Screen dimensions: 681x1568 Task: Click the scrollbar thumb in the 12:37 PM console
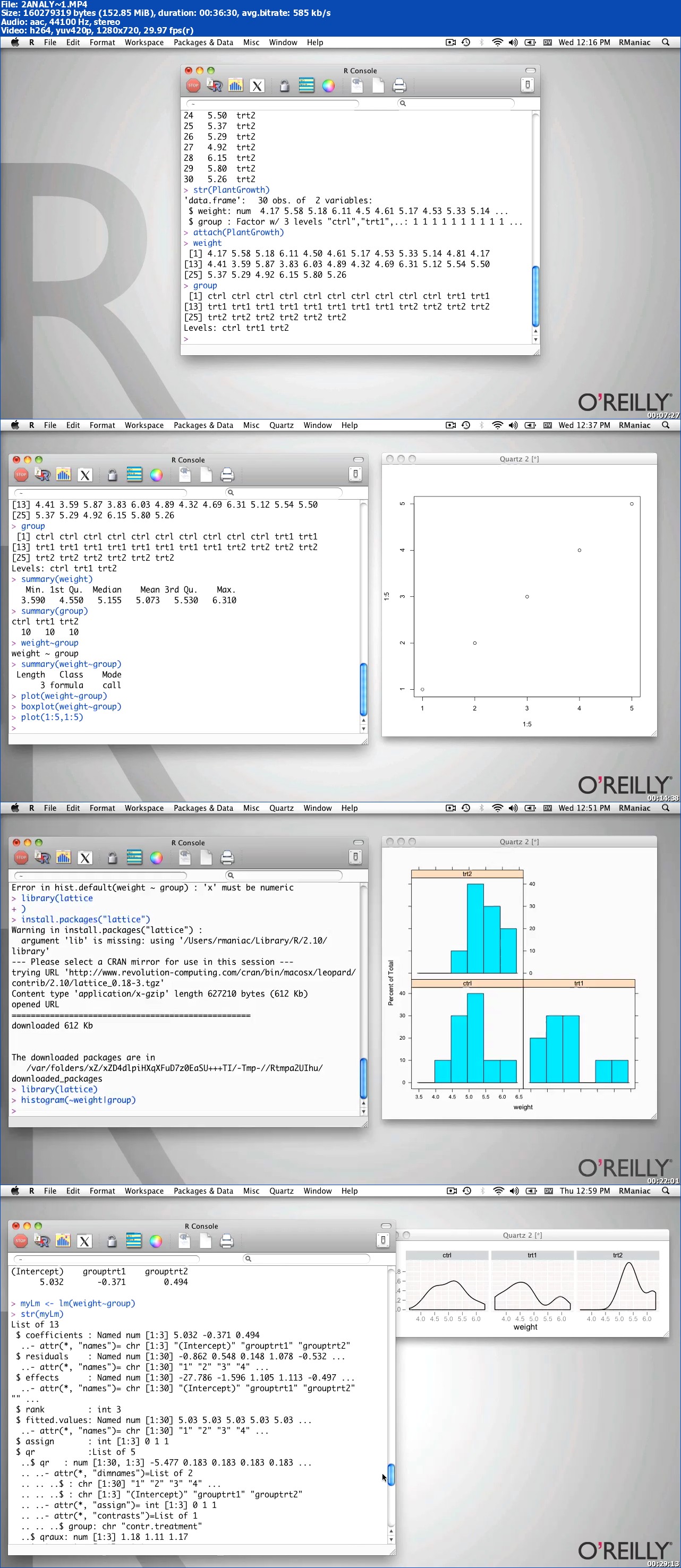point(364,690)
